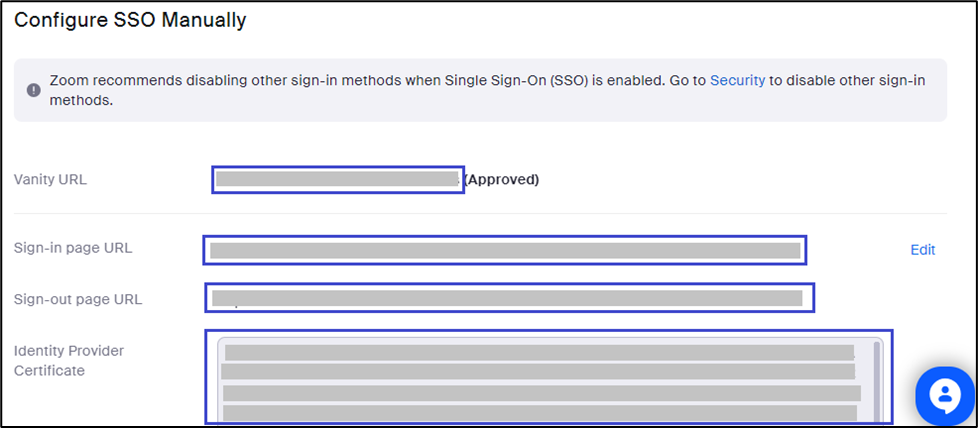This screenshot has height=428, width=978.
Task: Click the Configure SSO Manually heading
Action: [x=130, y=20]
